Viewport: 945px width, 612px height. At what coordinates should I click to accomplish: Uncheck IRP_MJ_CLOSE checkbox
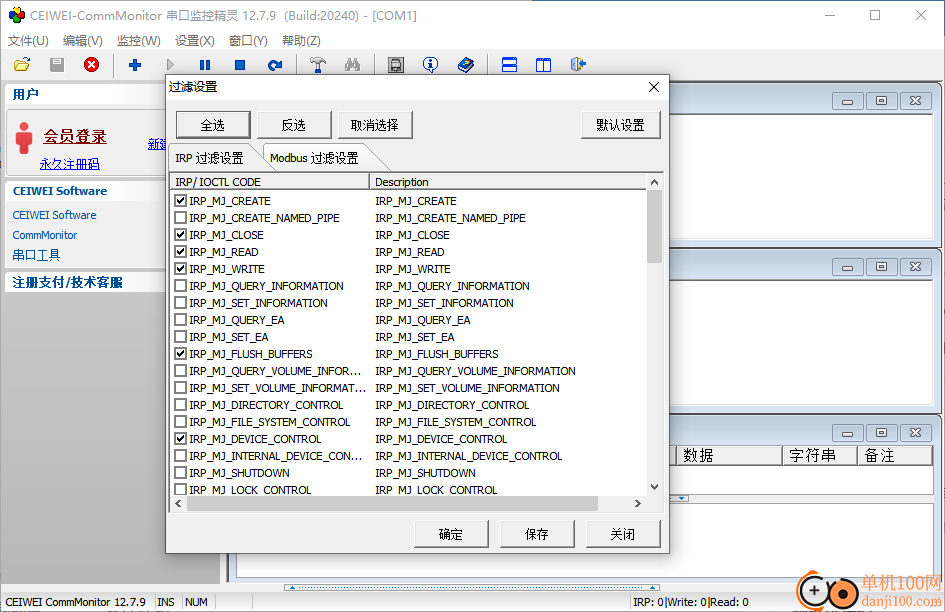coord(180,234)
